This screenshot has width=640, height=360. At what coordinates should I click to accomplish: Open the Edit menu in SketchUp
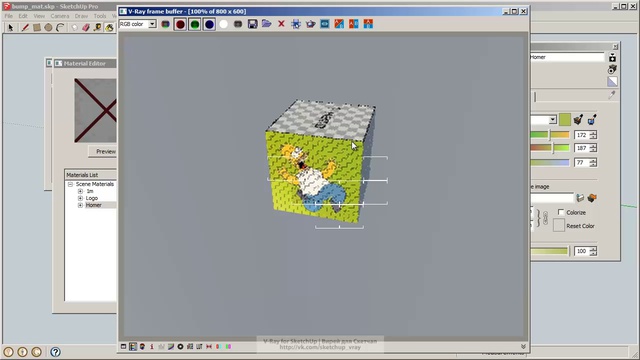23,16
